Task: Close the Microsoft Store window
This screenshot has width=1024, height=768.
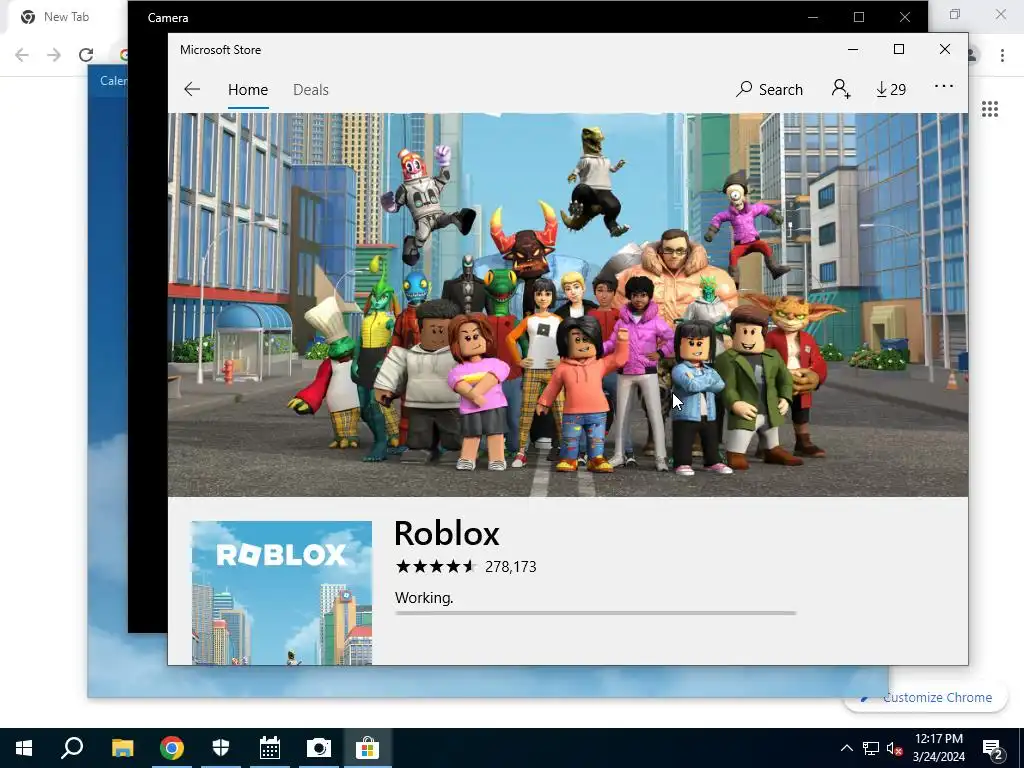Action: 944,50
